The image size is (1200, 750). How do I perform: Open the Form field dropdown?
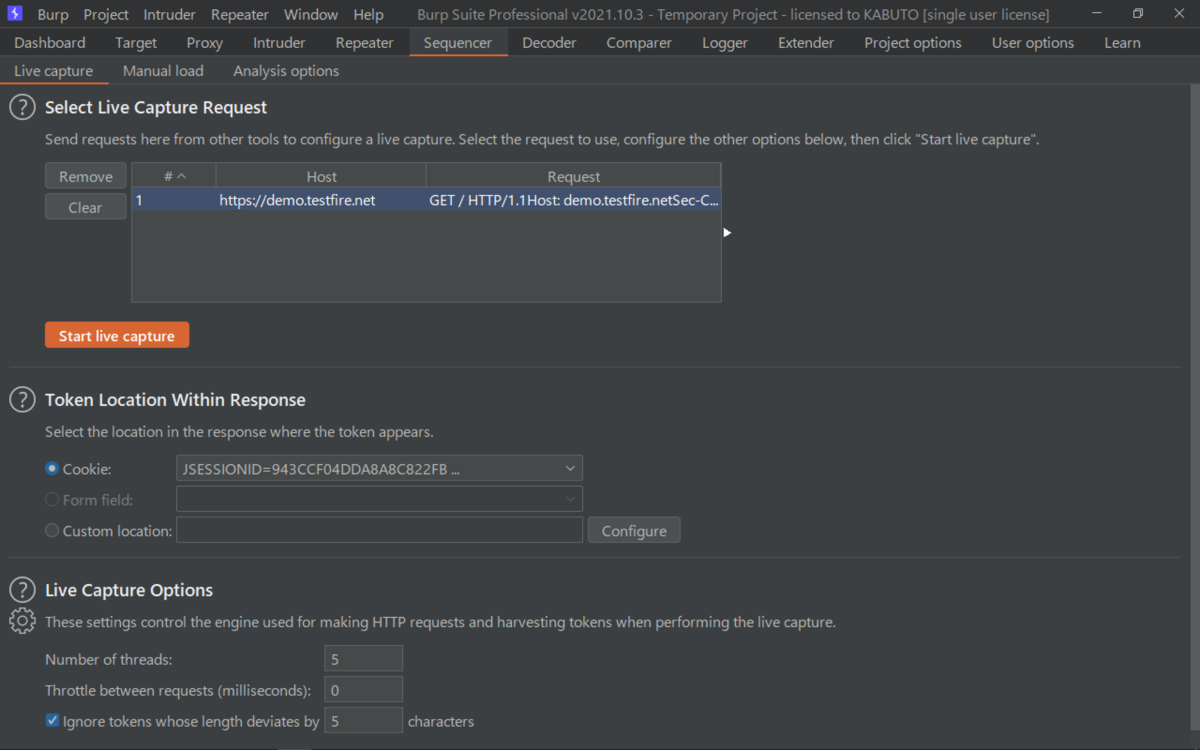click(379, 499)
